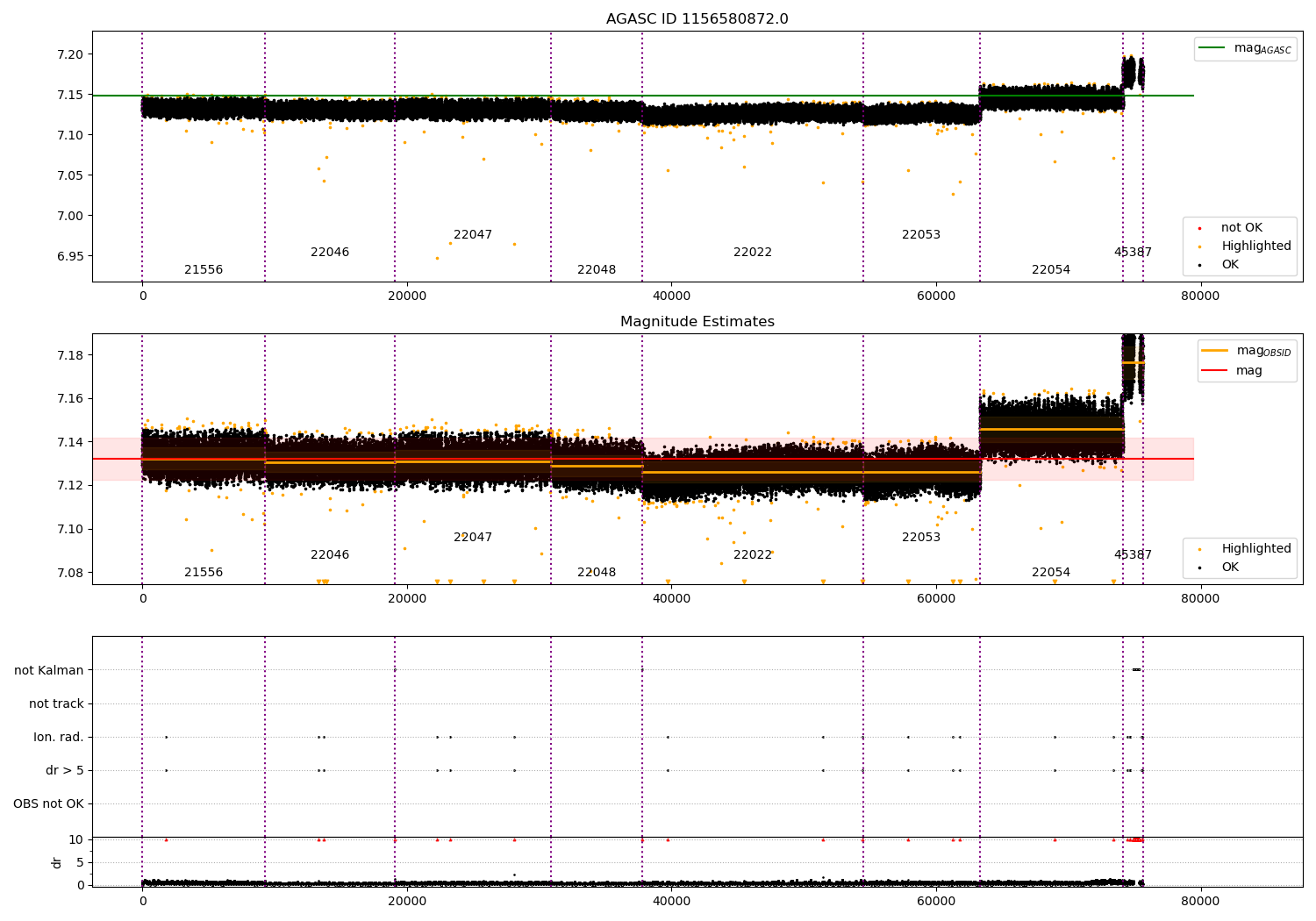
Task: Click the 7.08 y-axis tick label
Action: pos(71,573)
